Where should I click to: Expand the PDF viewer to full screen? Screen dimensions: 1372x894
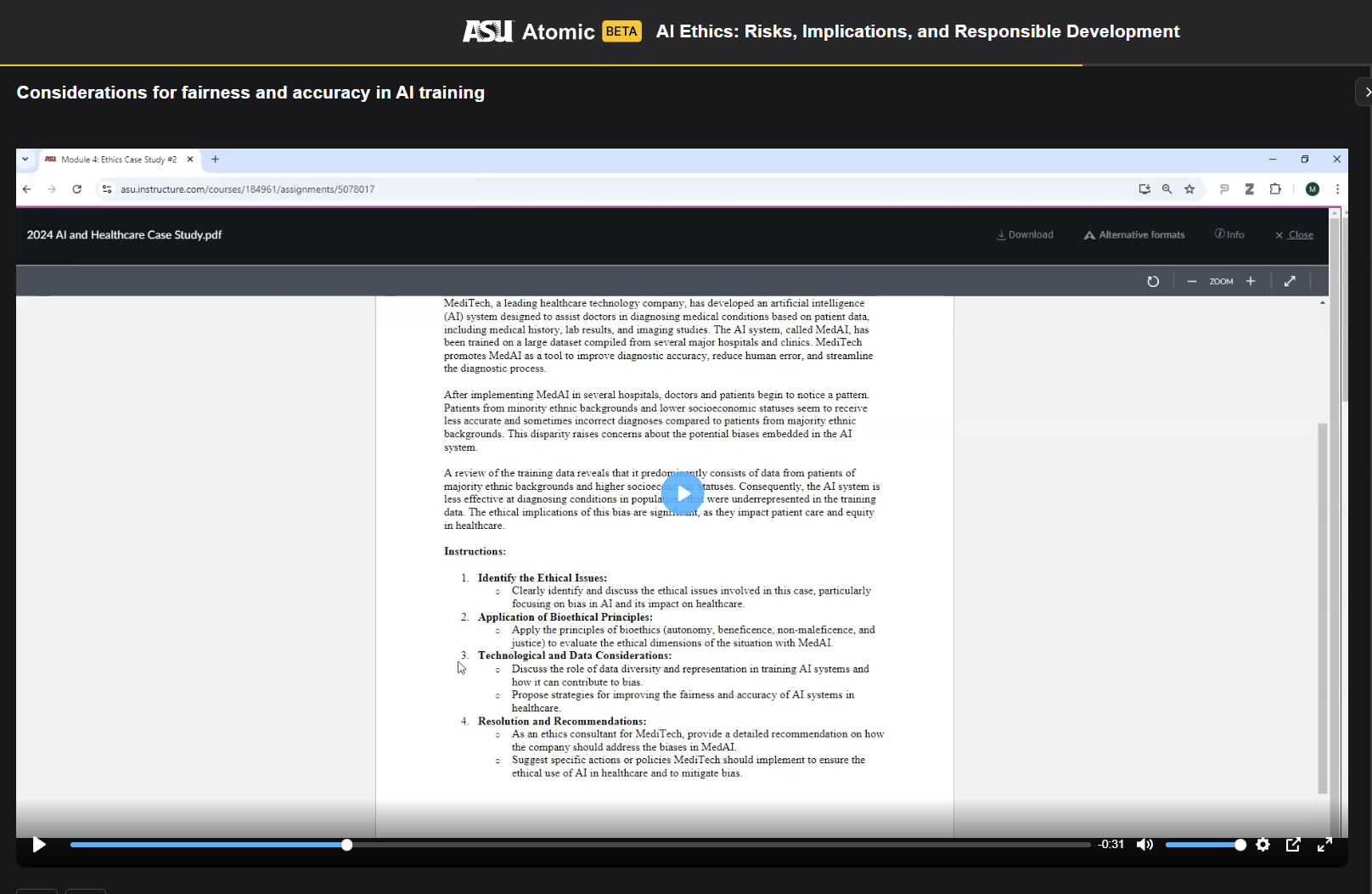[1290, 281]
